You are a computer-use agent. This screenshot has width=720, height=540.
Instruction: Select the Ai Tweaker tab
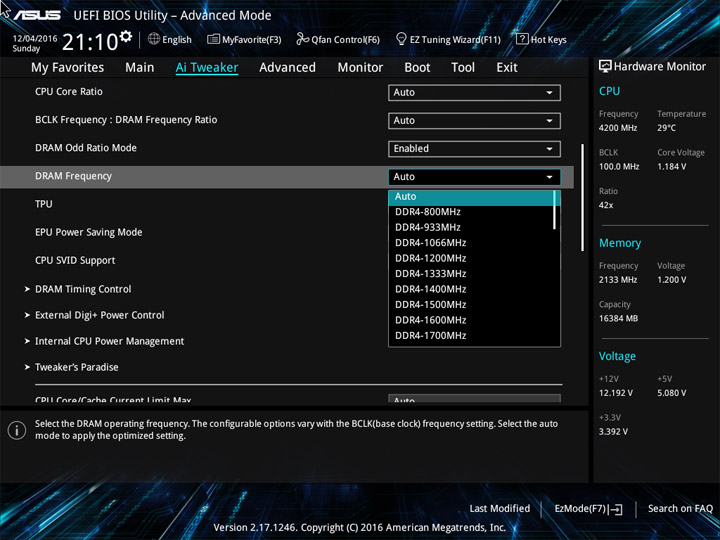click(x=207, y=68)
